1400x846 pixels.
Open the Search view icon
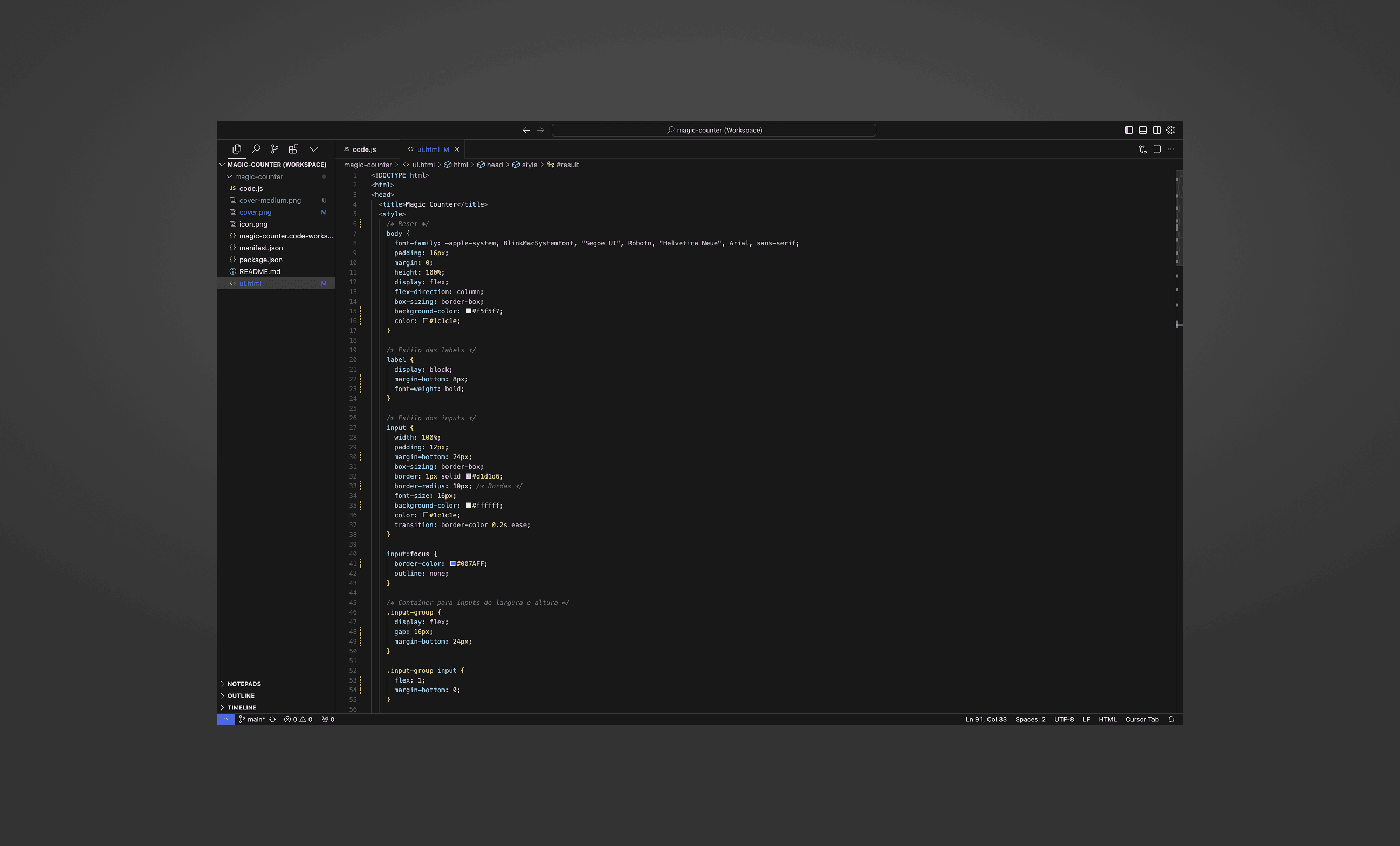click(256, 149)
